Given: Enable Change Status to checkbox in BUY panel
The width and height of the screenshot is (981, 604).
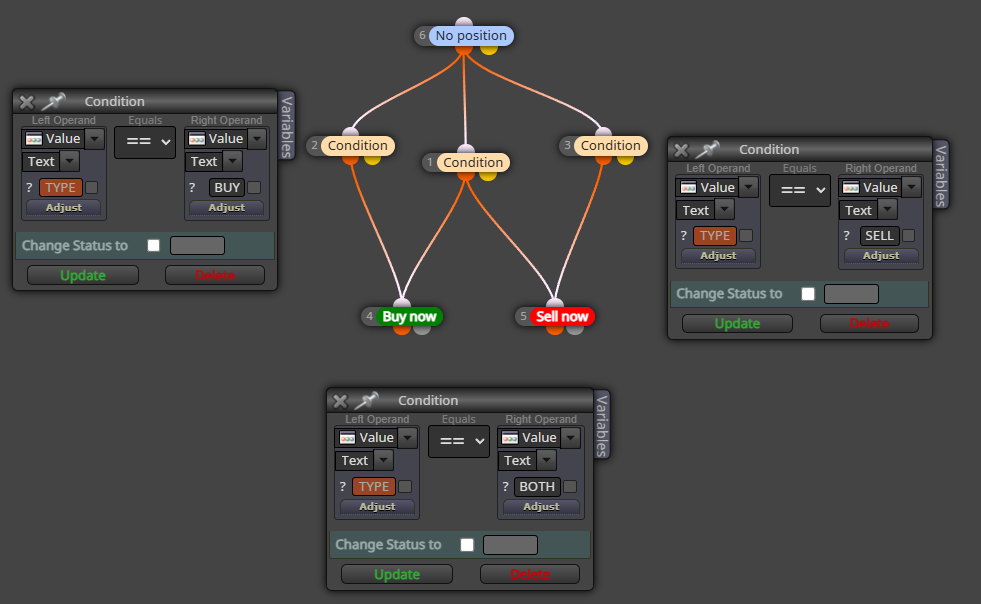Looking at the screenshot, I should click(x=153, y=245).
